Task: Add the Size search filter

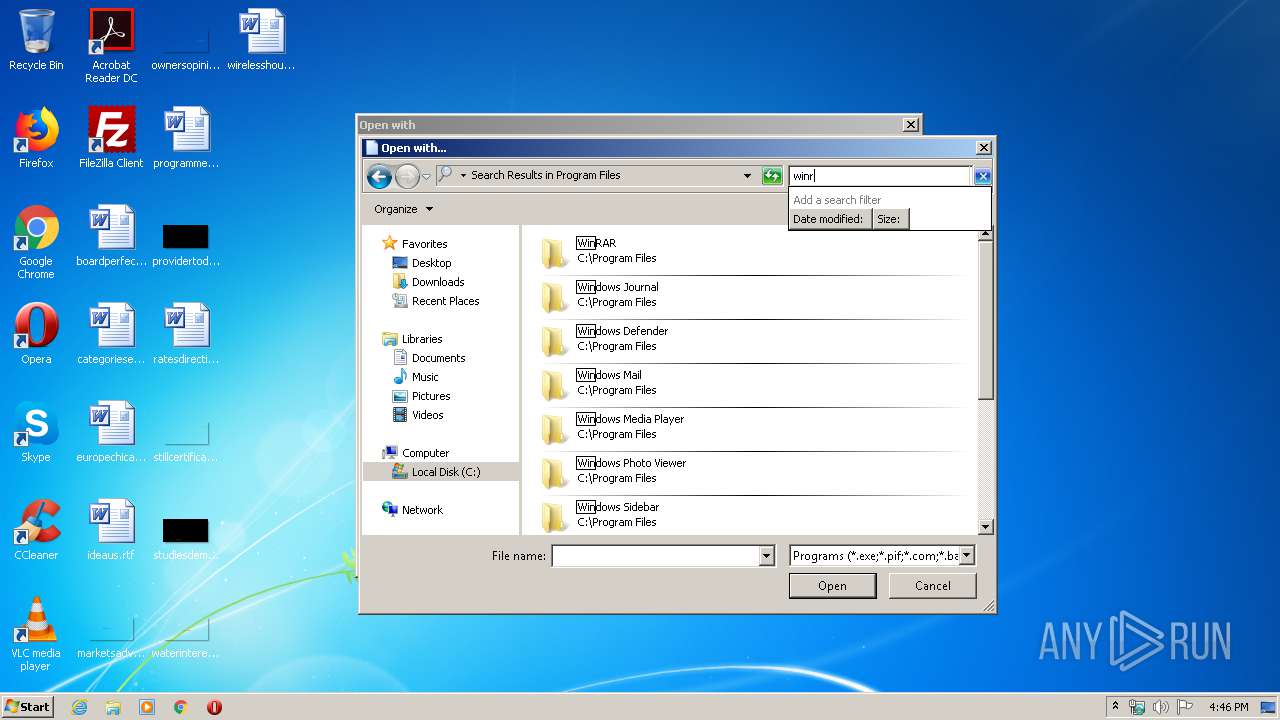Action: 890,219
